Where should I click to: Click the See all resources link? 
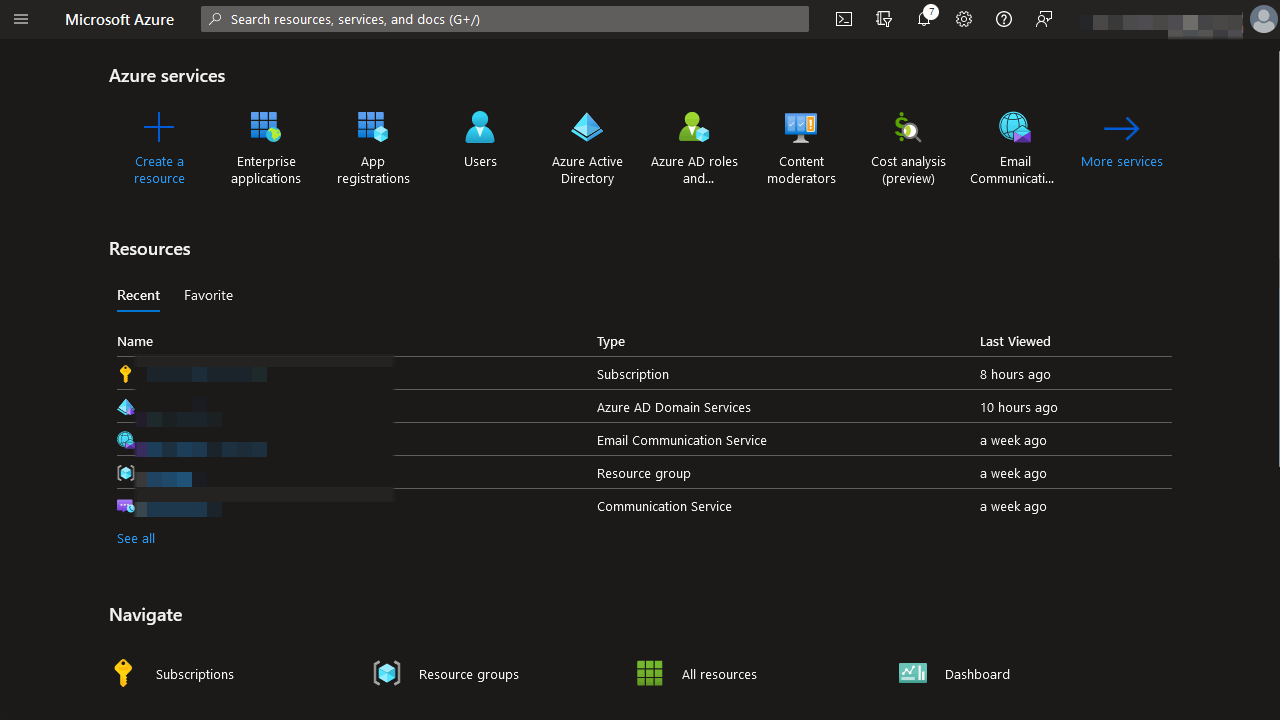[136, 538]
